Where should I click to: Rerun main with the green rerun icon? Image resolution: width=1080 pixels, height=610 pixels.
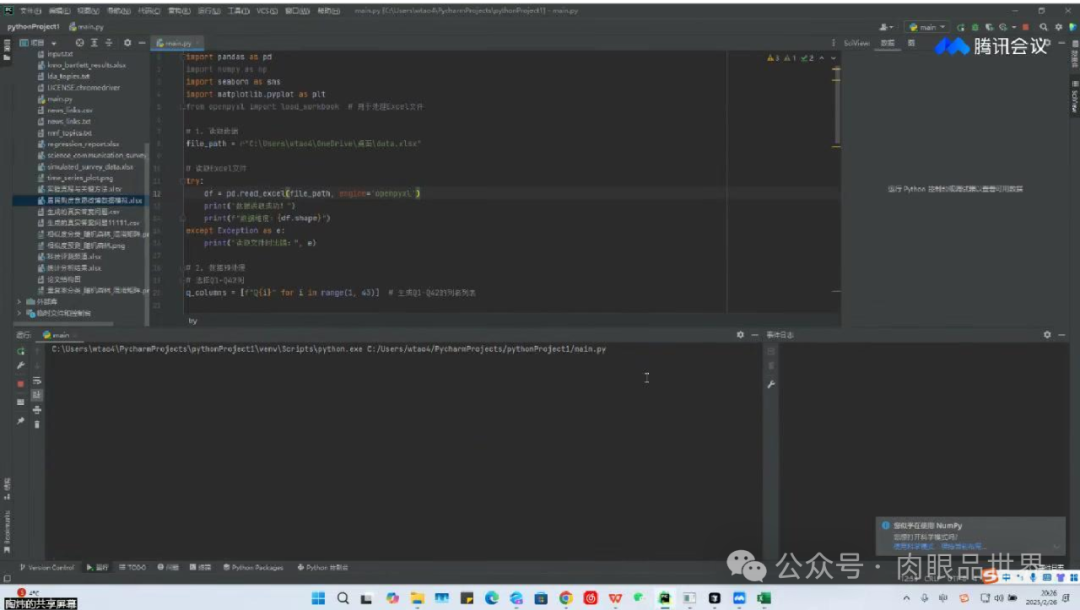20,351
